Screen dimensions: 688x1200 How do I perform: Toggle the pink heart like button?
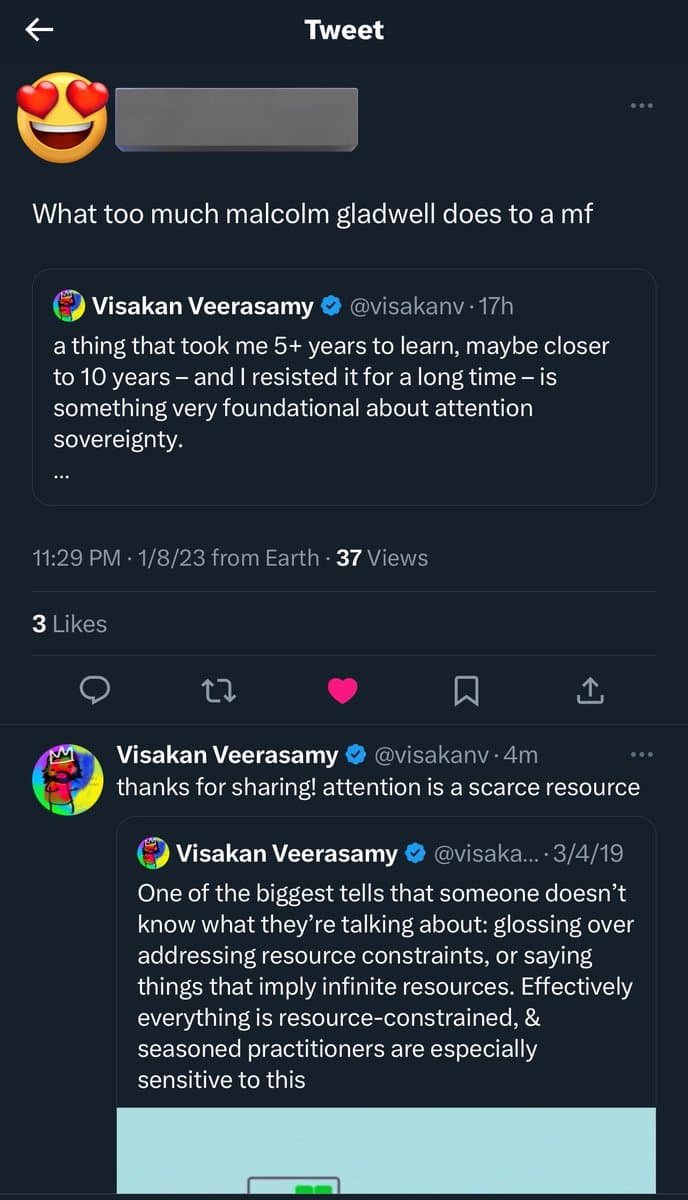[x=343, y=689]
